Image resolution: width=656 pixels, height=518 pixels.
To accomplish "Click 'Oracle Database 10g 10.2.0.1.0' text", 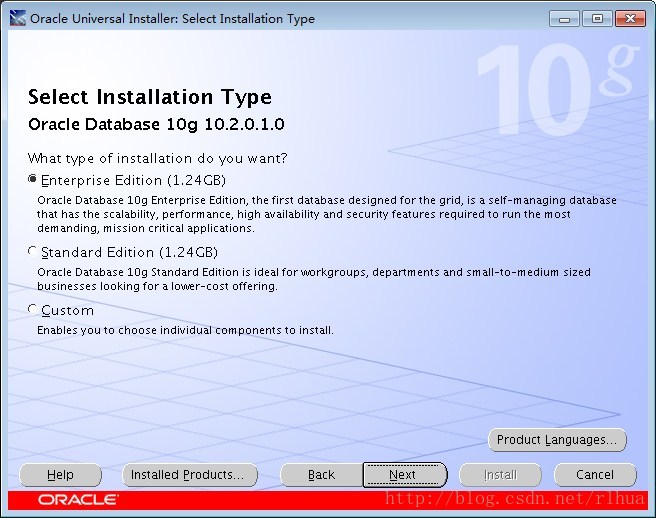I will pyautogui.click(x=156, y=124).
